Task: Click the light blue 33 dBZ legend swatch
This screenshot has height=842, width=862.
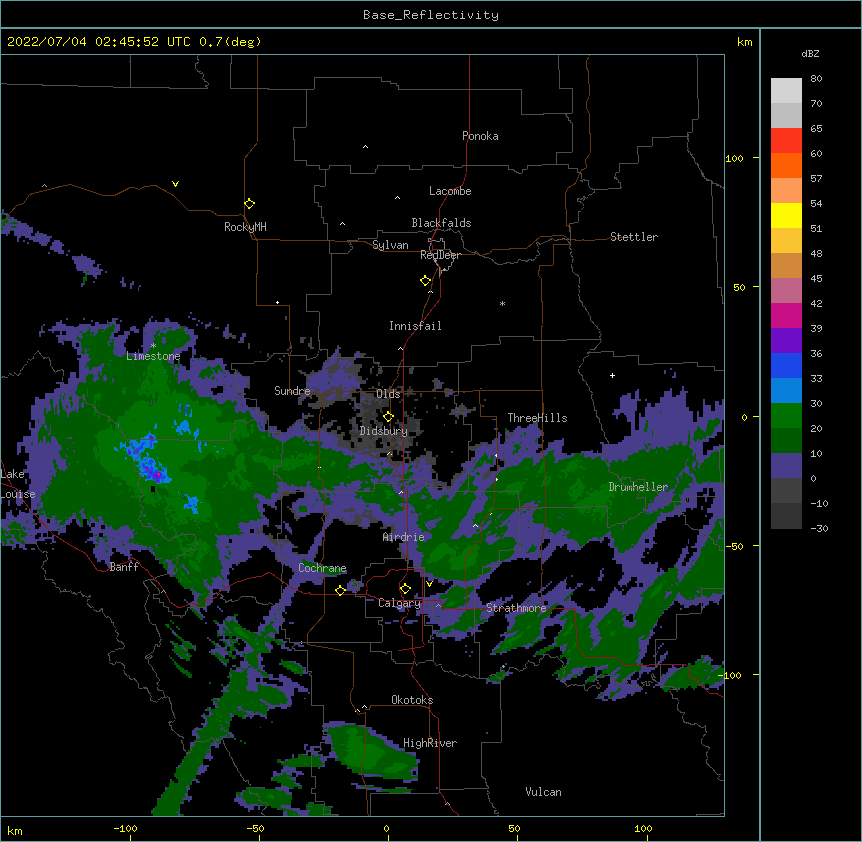Action: 786,391
